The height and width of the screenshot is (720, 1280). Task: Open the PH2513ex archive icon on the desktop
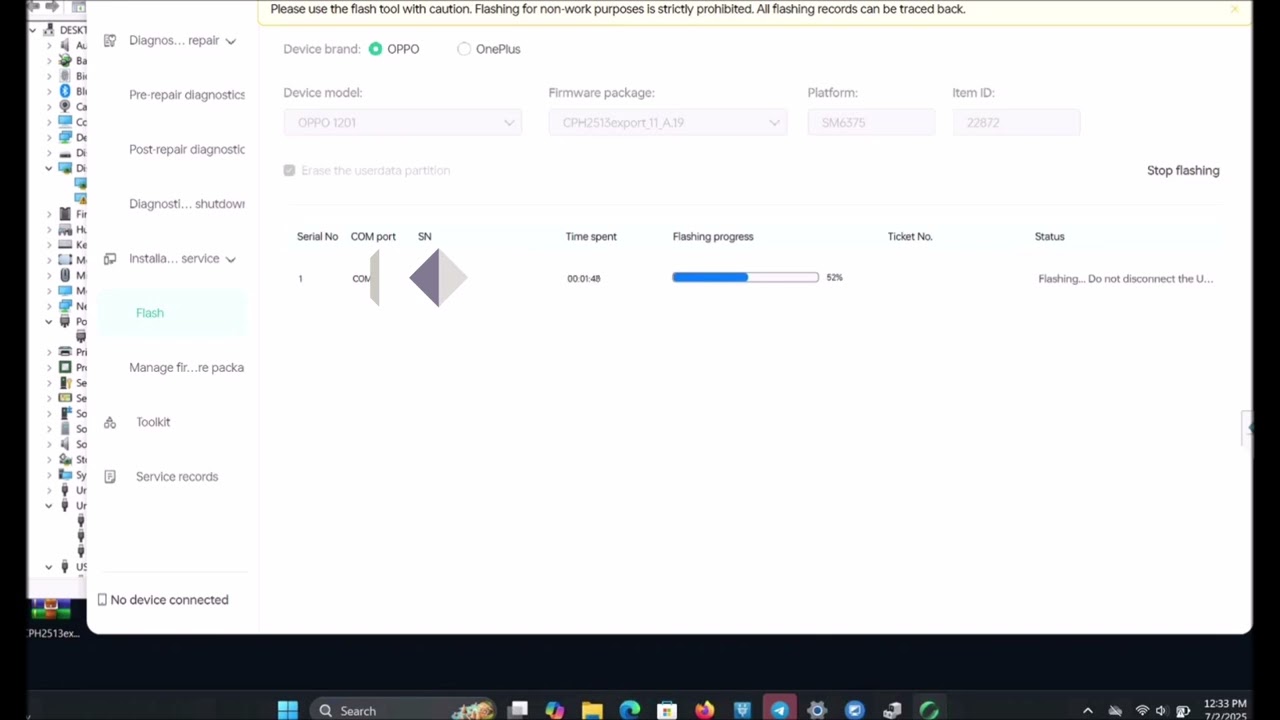click(51, 610)
